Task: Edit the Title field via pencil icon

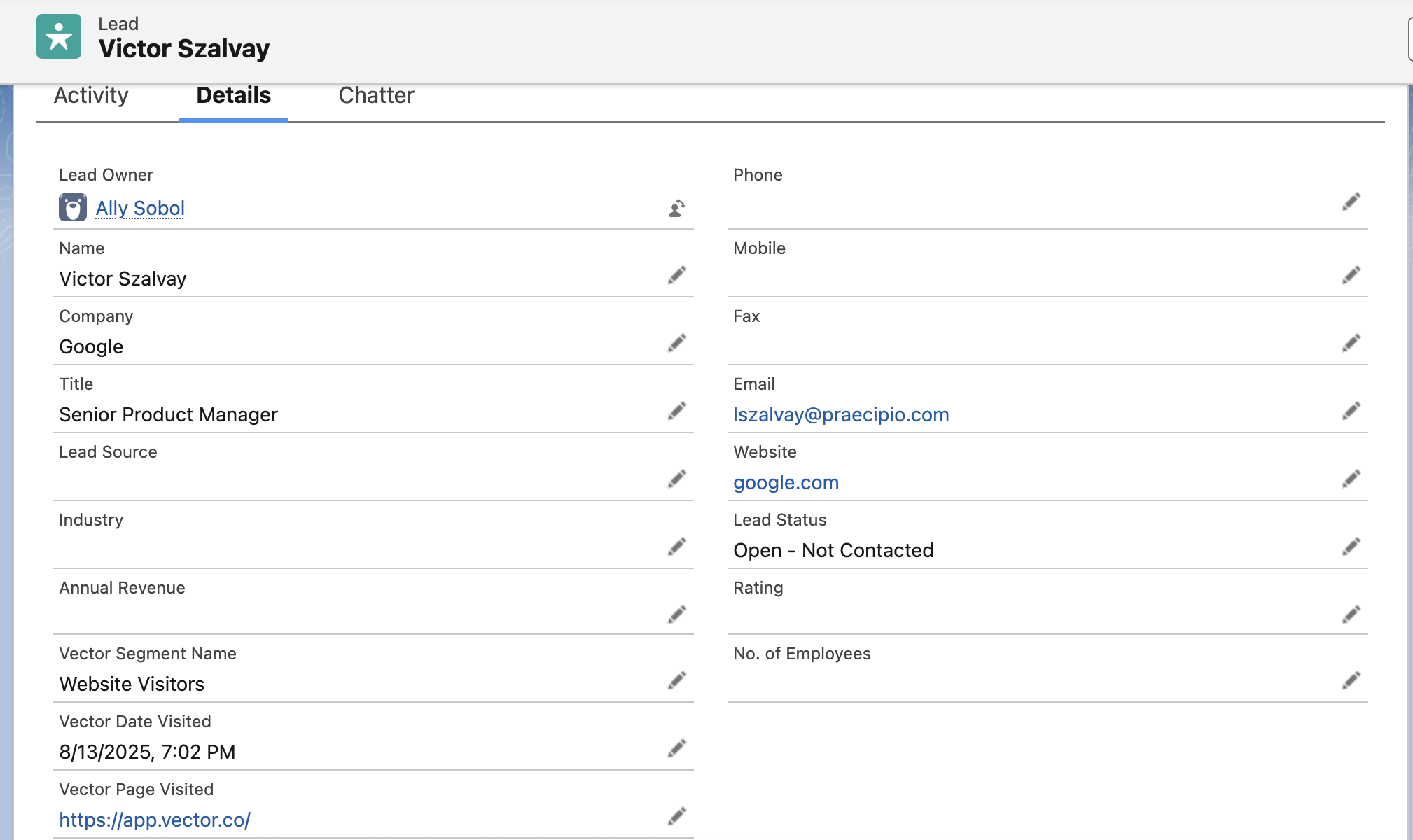Action: point(676,411)
